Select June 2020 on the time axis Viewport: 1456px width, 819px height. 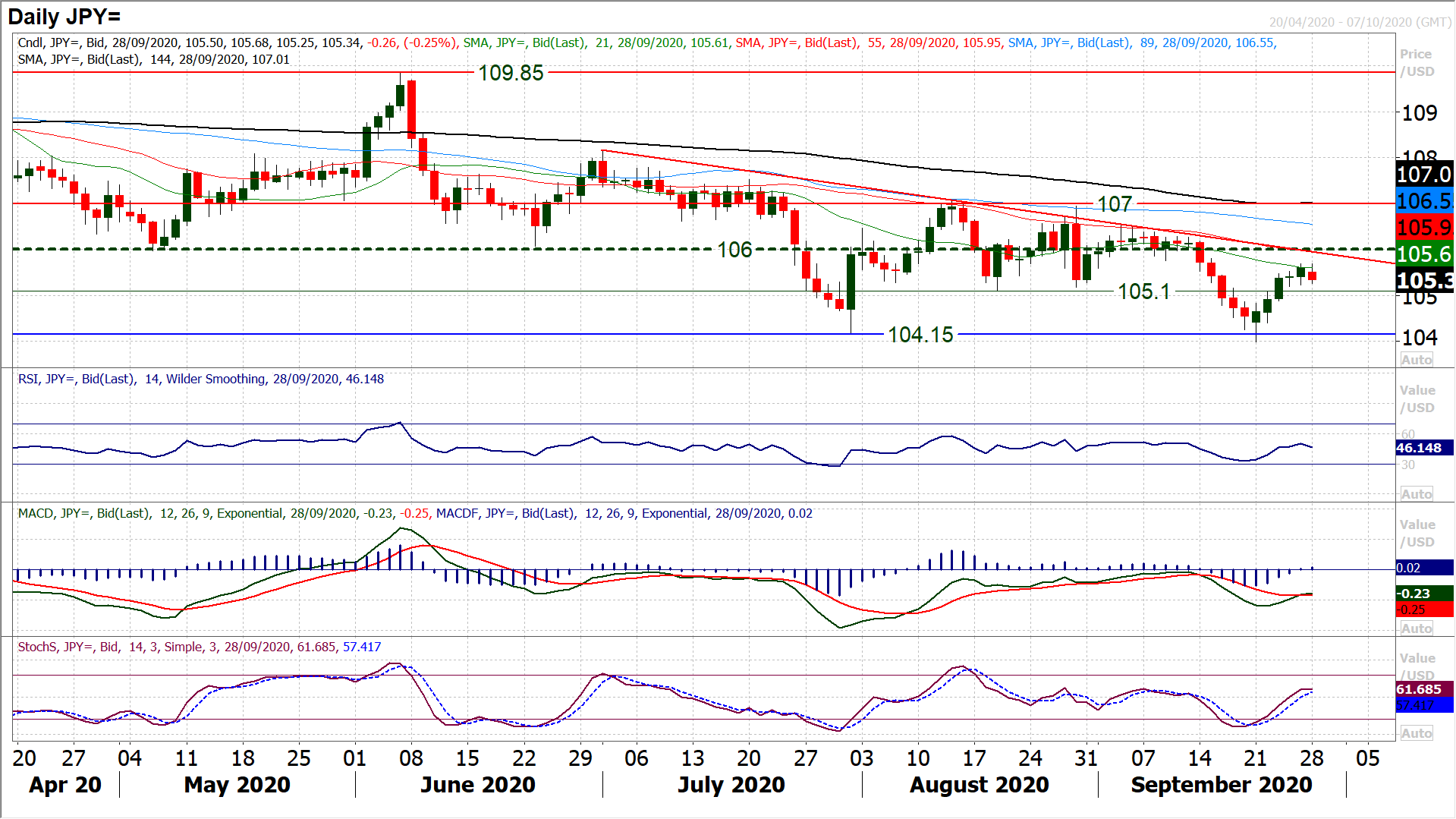478,785
